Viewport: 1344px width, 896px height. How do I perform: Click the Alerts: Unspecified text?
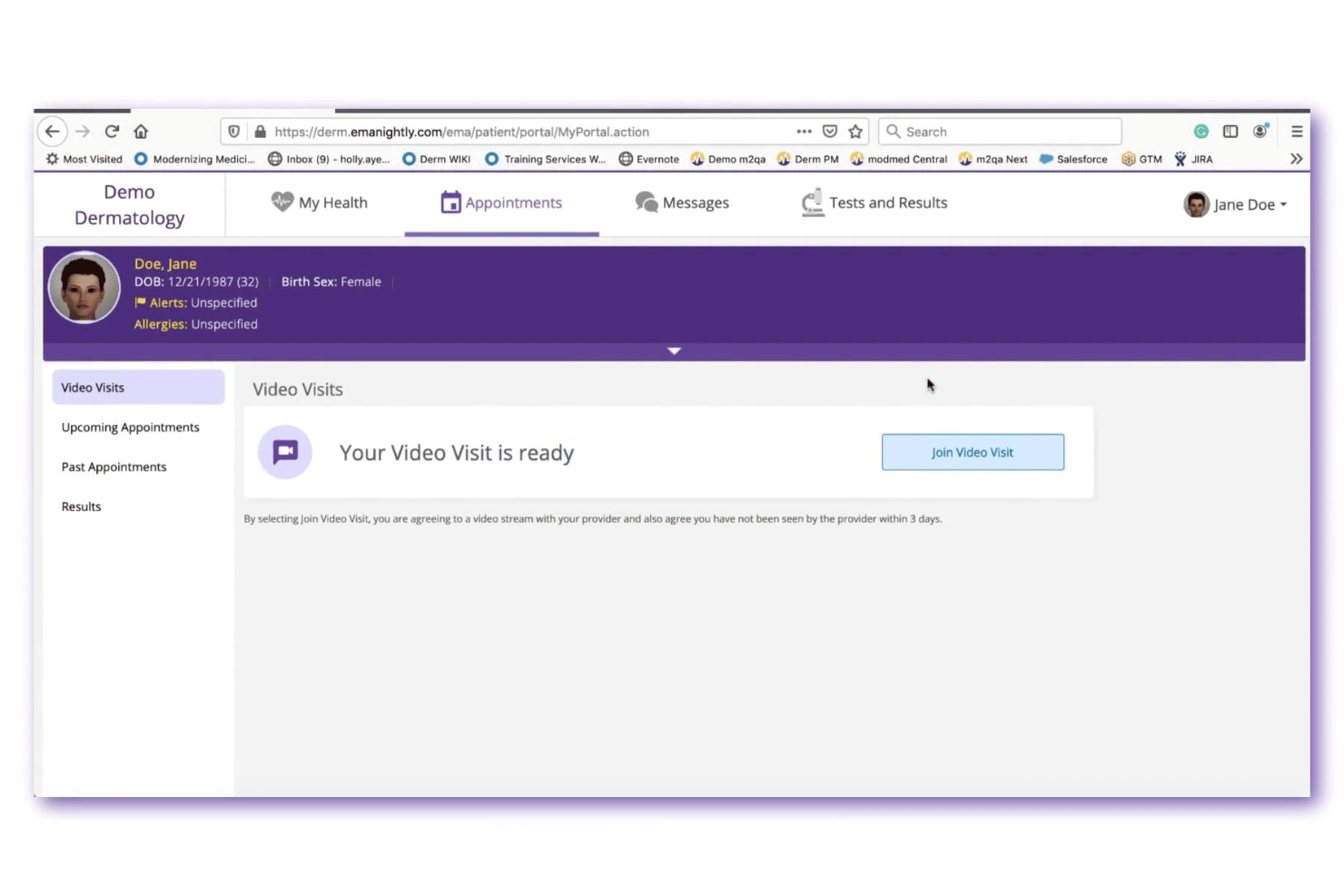pos(196,303)
